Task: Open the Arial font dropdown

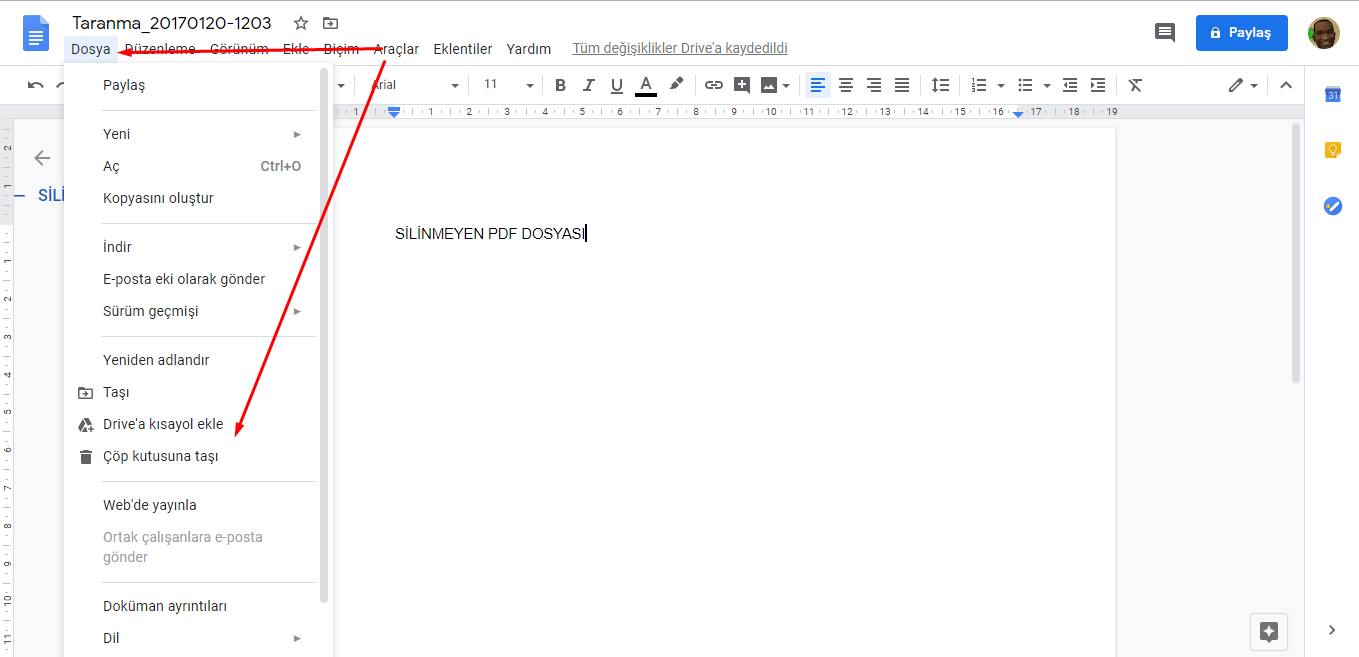Action: click(415, 85)
